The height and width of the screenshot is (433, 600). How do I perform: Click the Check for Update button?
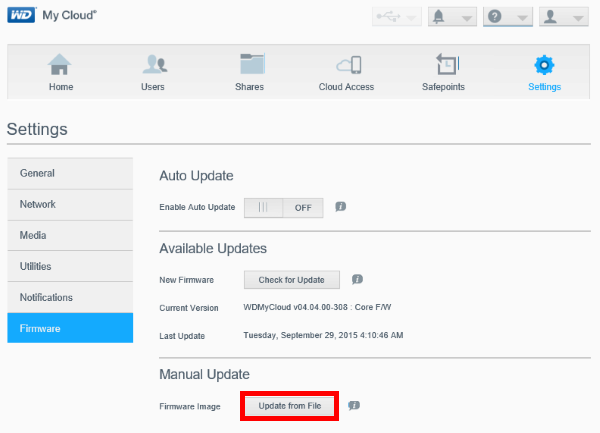(x=291, y=279)
